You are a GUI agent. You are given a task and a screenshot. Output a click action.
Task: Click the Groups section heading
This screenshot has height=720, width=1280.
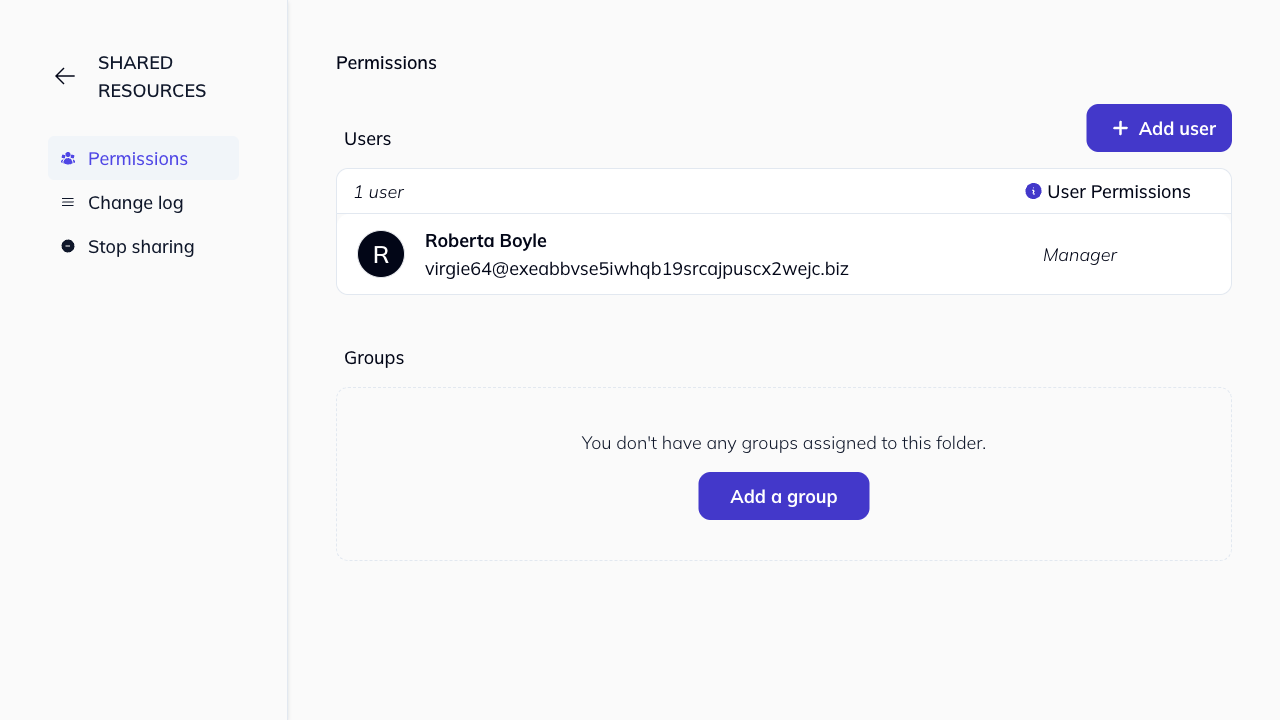pos(374,357)
